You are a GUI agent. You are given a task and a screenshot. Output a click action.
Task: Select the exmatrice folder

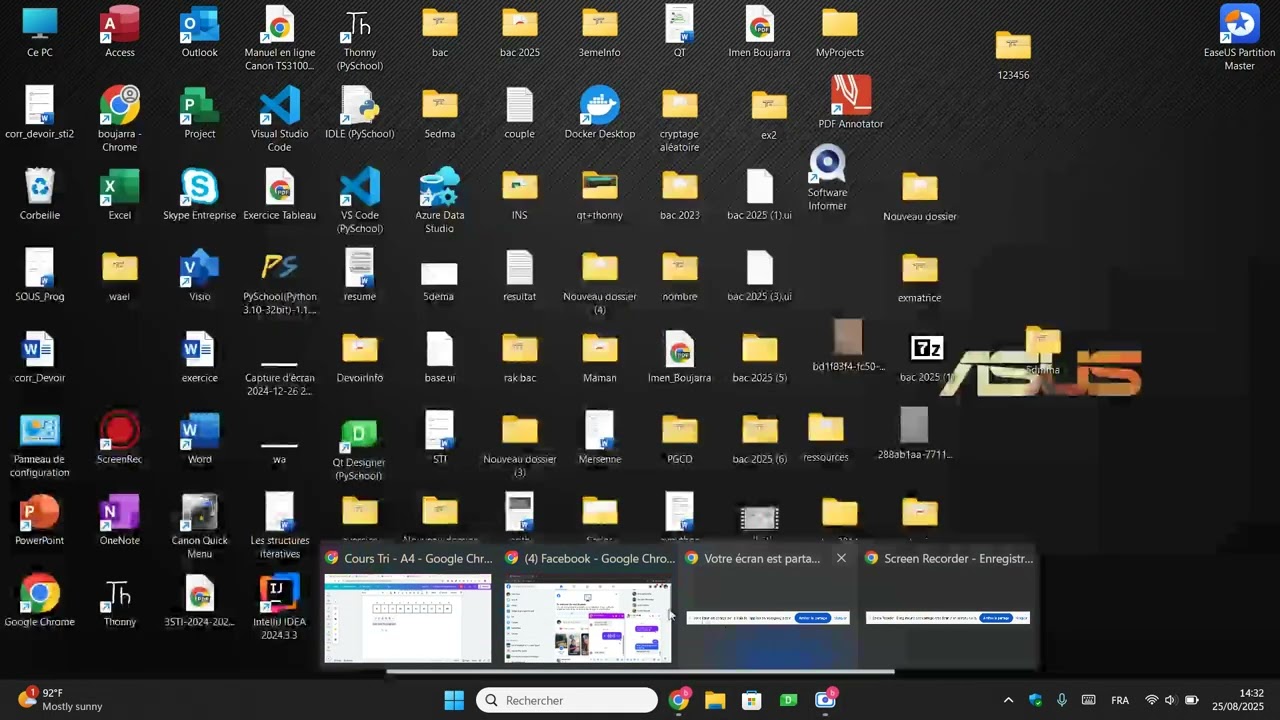pos(920,277)
